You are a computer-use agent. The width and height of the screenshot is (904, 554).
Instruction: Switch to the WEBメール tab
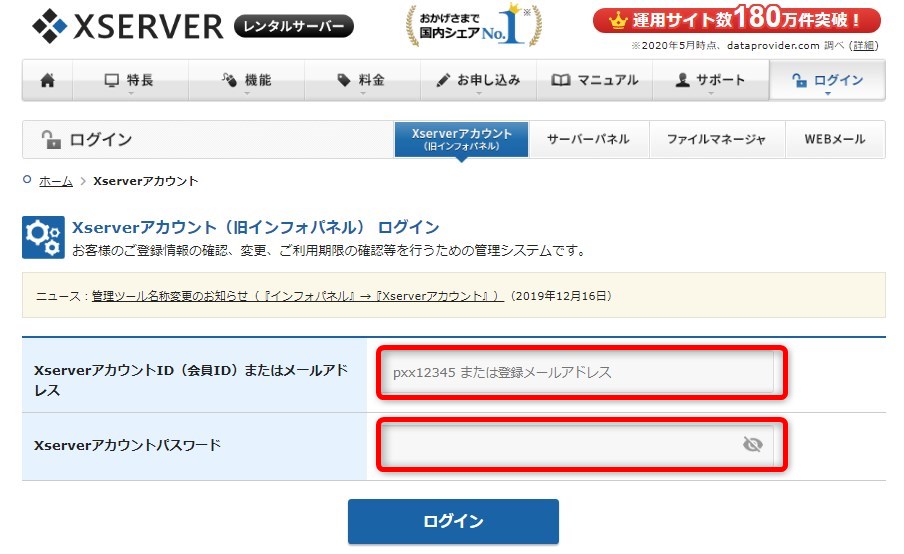pyautogui.click(x=835, y=139)
